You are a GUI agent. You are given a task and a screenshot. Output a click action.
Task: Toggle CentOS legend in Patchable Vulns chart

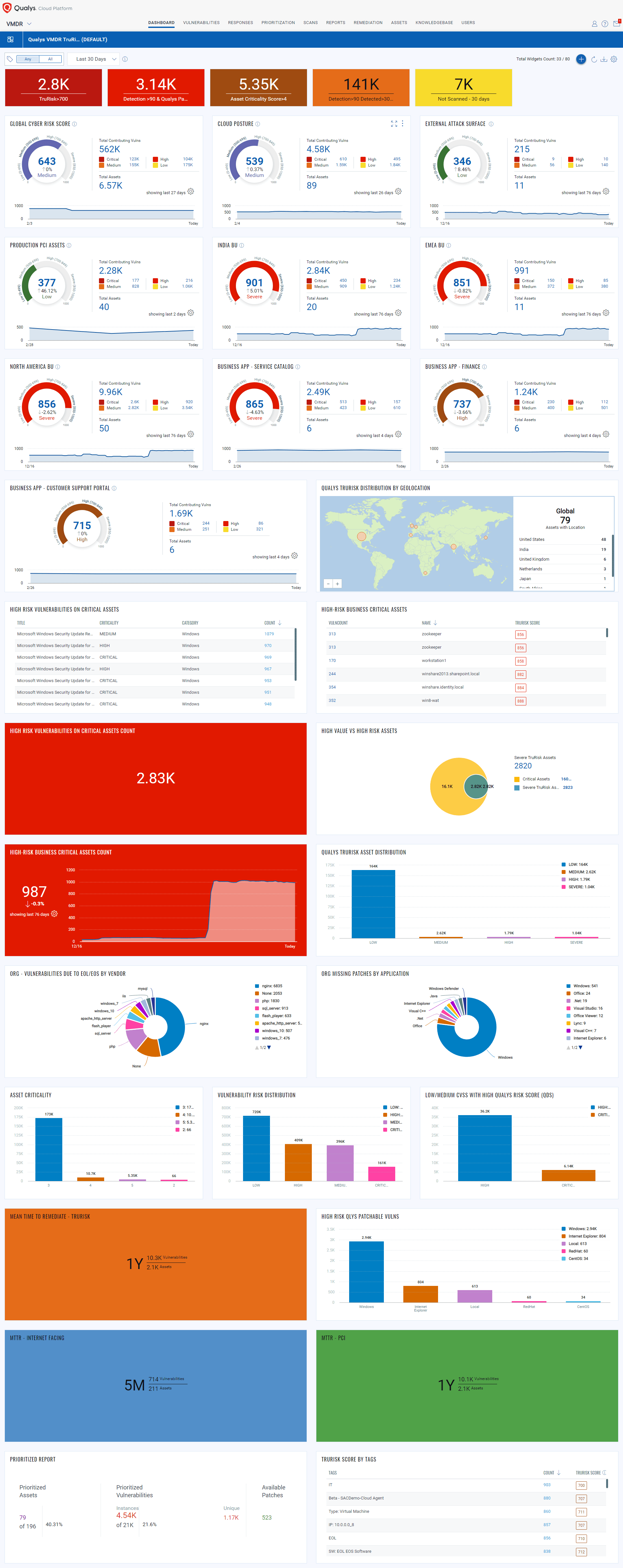point(575,1259)
